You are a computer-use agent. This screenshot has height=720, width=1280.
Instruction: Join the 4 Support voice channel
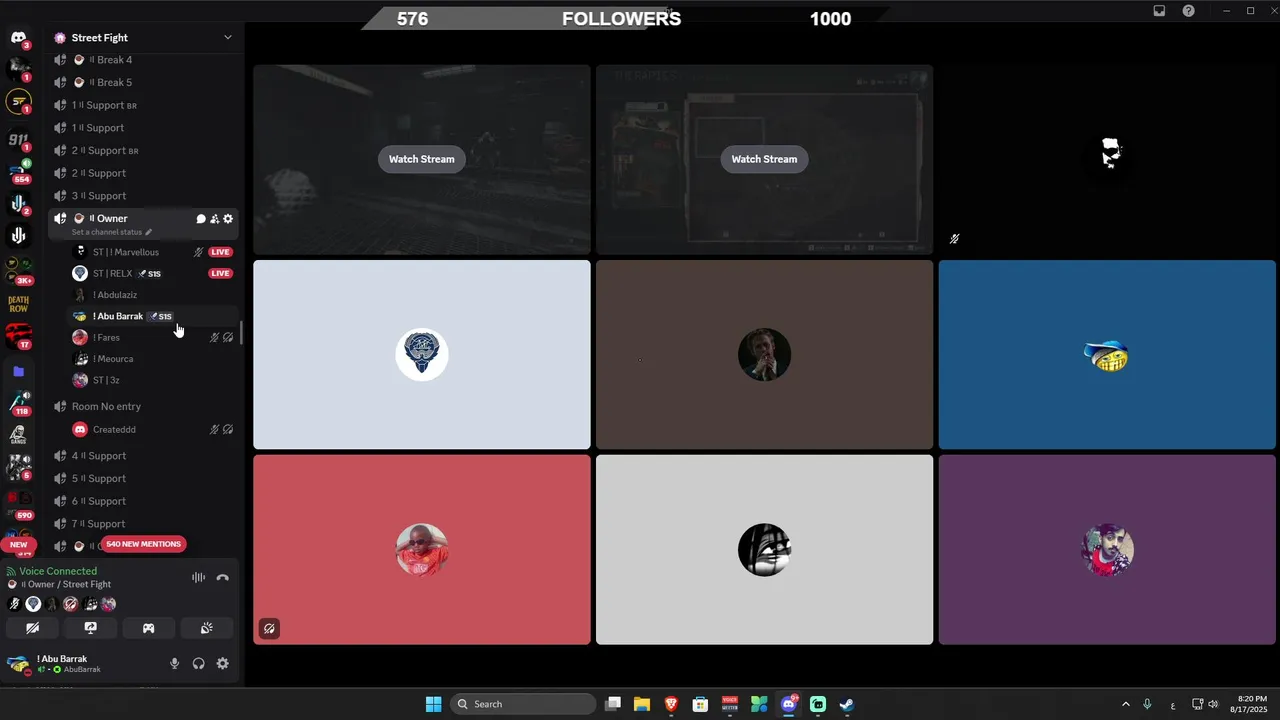pos(144,456)
